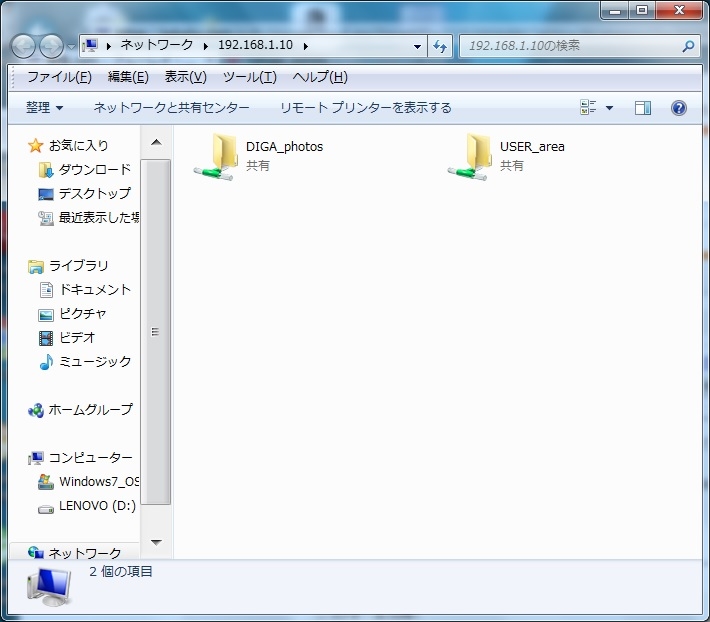Open address bar history dropdown
Viewport: 710px width, 622px height.
pos(417,46)
